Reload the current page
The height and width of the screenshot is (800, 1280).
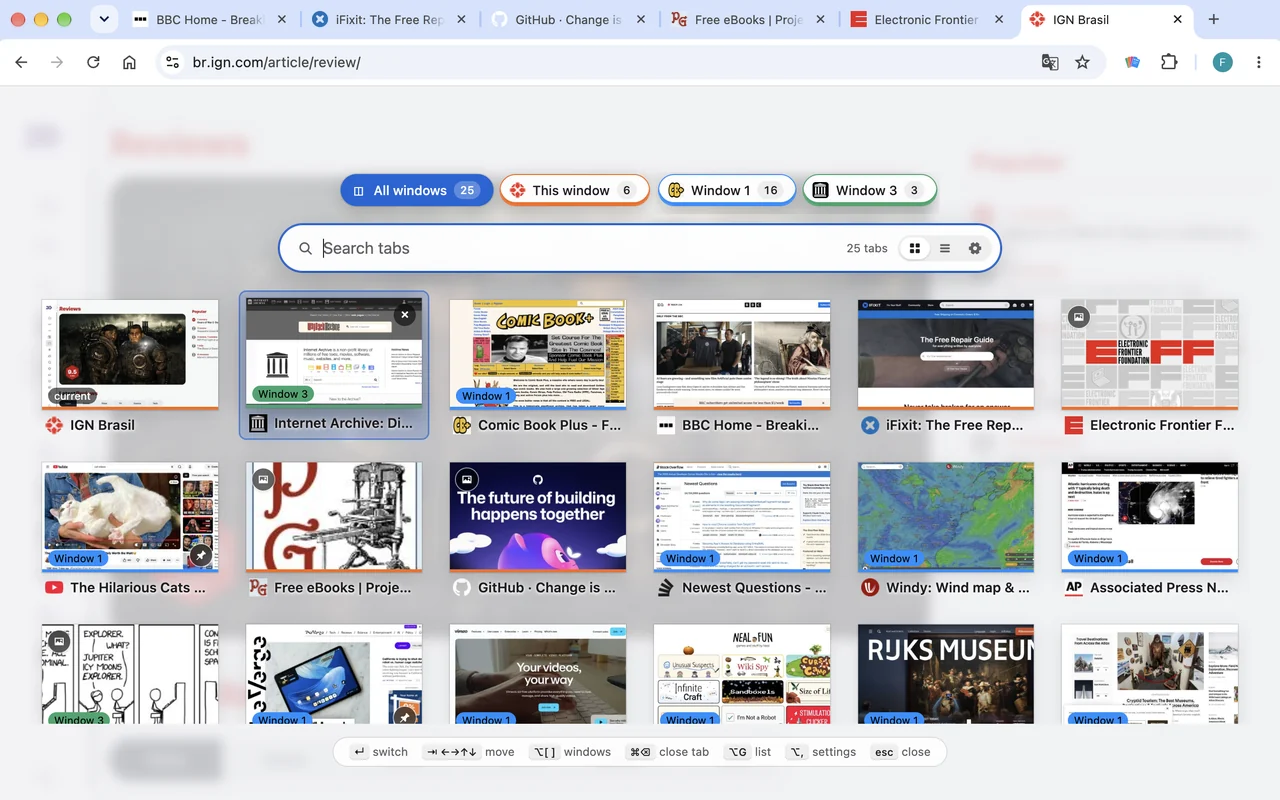pyautogui.click(x=93, y=62)
